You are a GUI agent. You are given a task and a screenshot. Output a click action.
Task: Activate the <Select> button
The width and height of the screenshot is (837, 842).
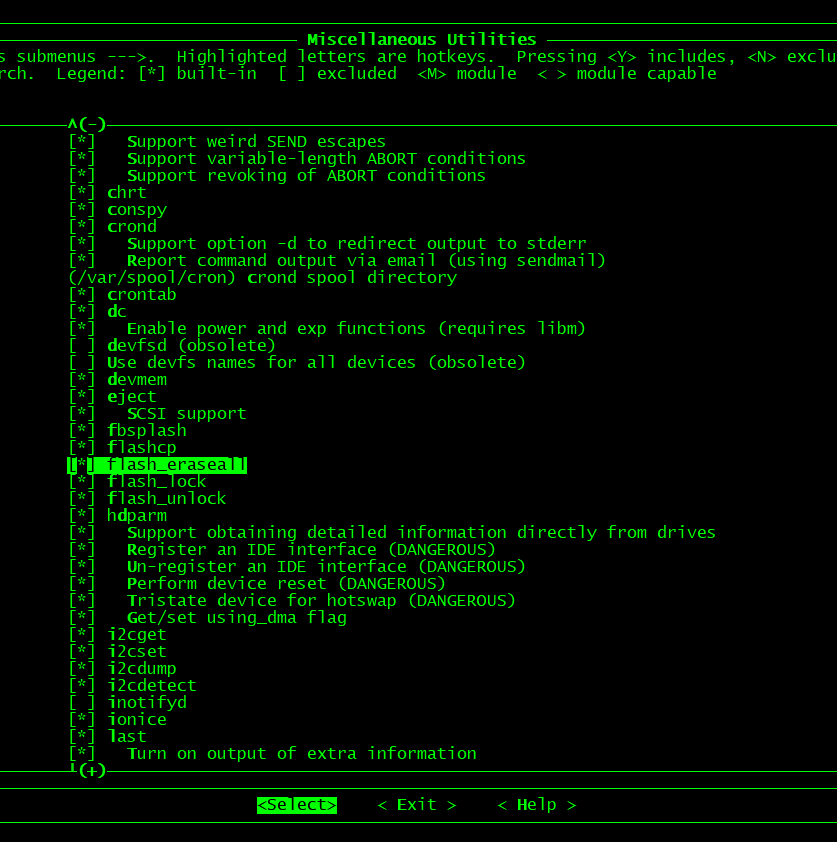pos(296,804)
